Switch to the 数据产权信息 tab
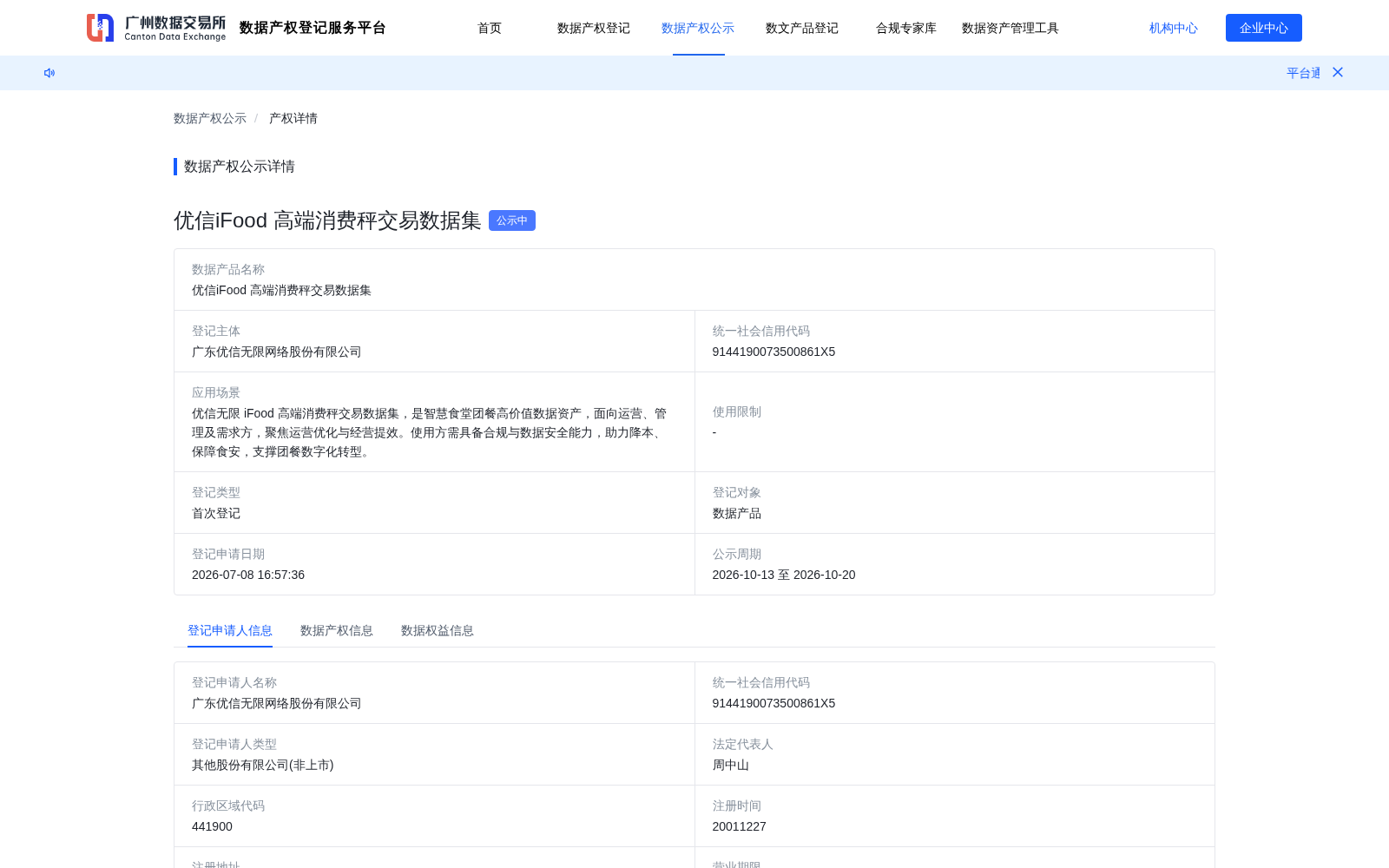Viewport: 1389px width, 868px height. point(337,630)
